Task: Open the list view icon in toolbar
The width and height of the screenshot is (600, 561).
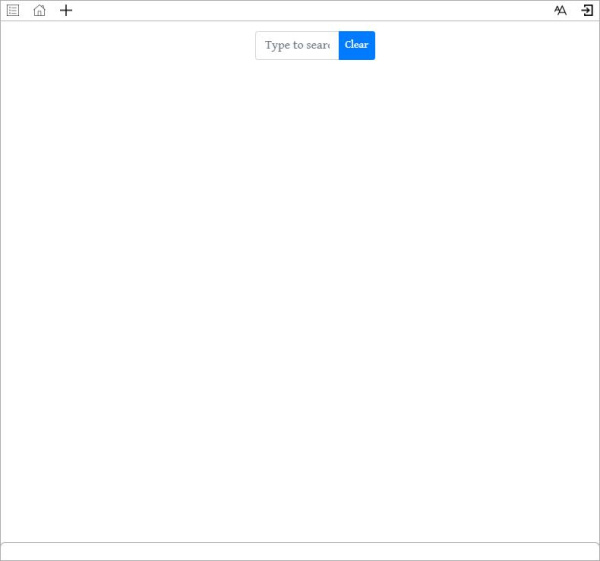Action: tap(13, 10)
